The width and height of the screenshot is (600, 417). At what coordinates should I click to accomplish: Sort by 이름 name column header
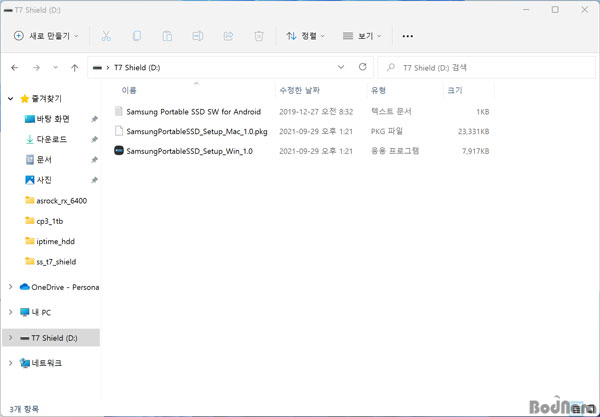tap(129, 90)
